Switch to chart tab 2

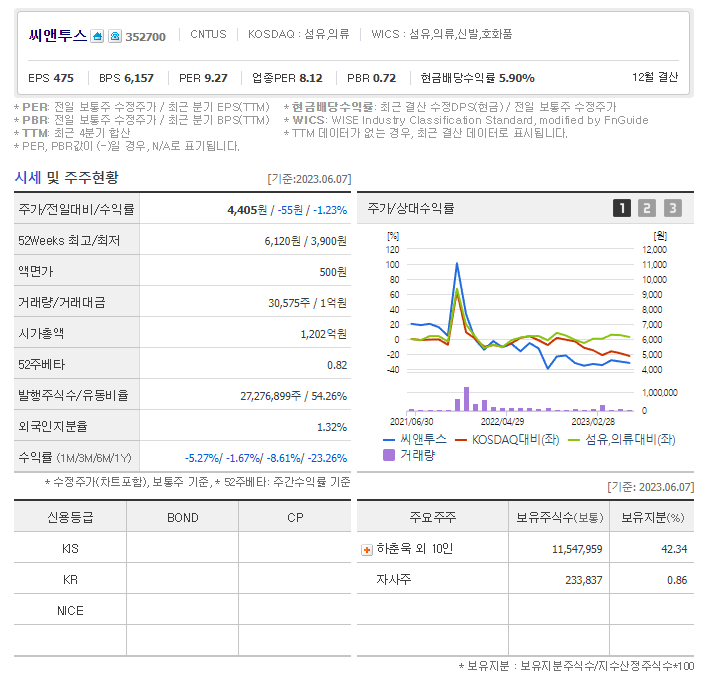[647, 208]
